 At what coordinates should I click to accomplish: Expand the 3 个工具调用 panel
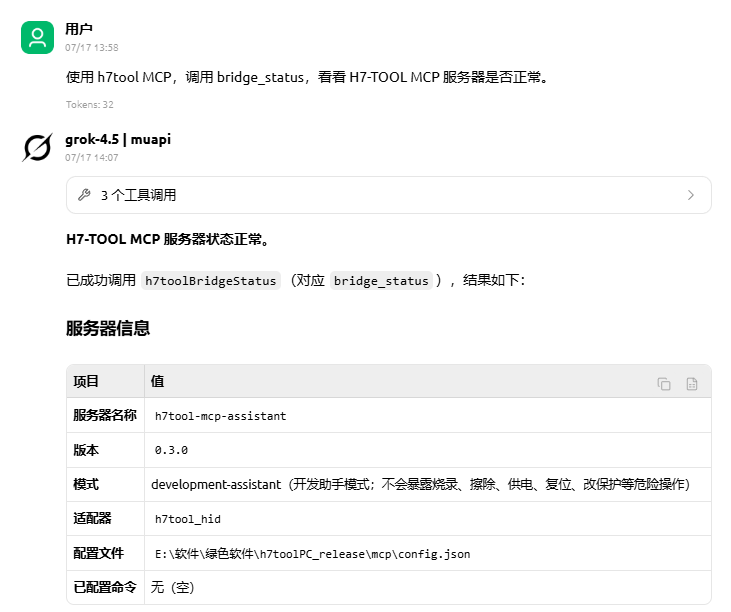point(389,195)
